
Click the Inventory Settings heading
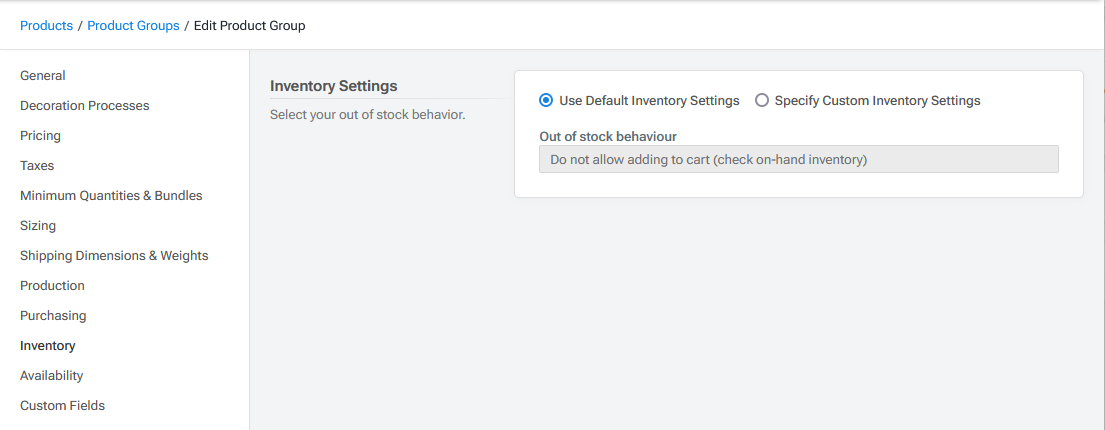click(333, 86)
